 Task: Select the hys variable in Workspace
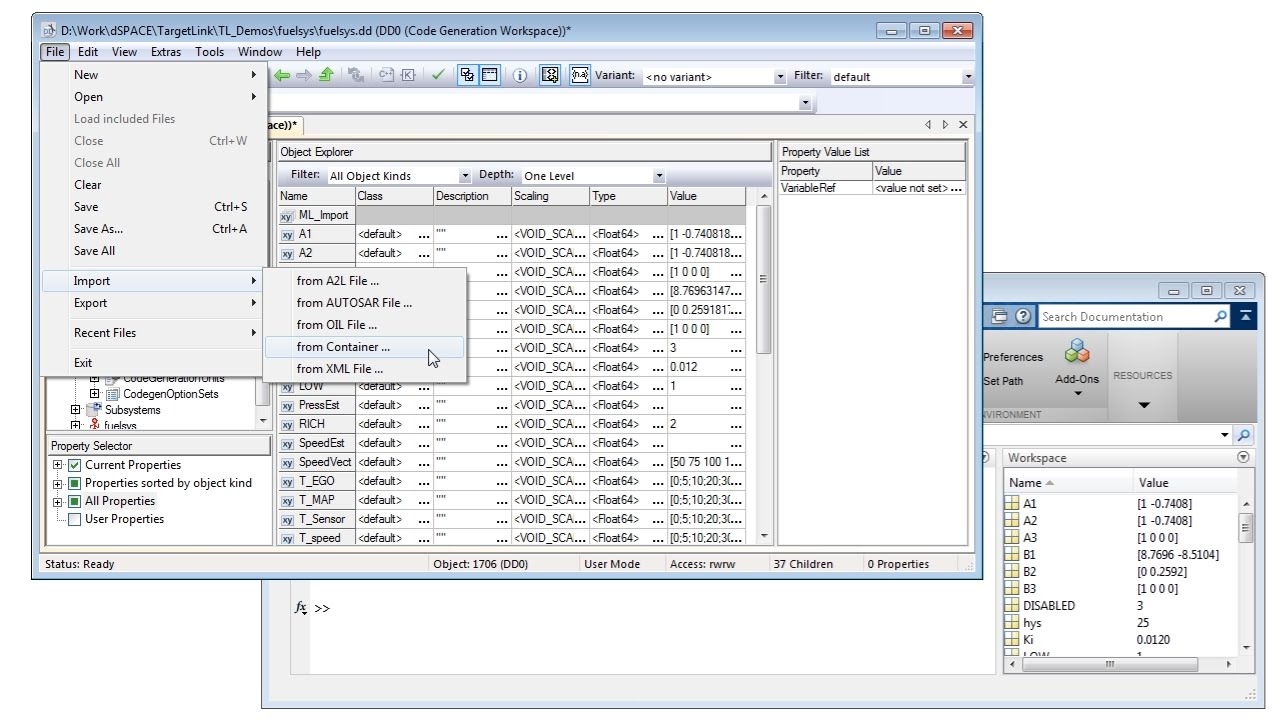point(1032,623)
